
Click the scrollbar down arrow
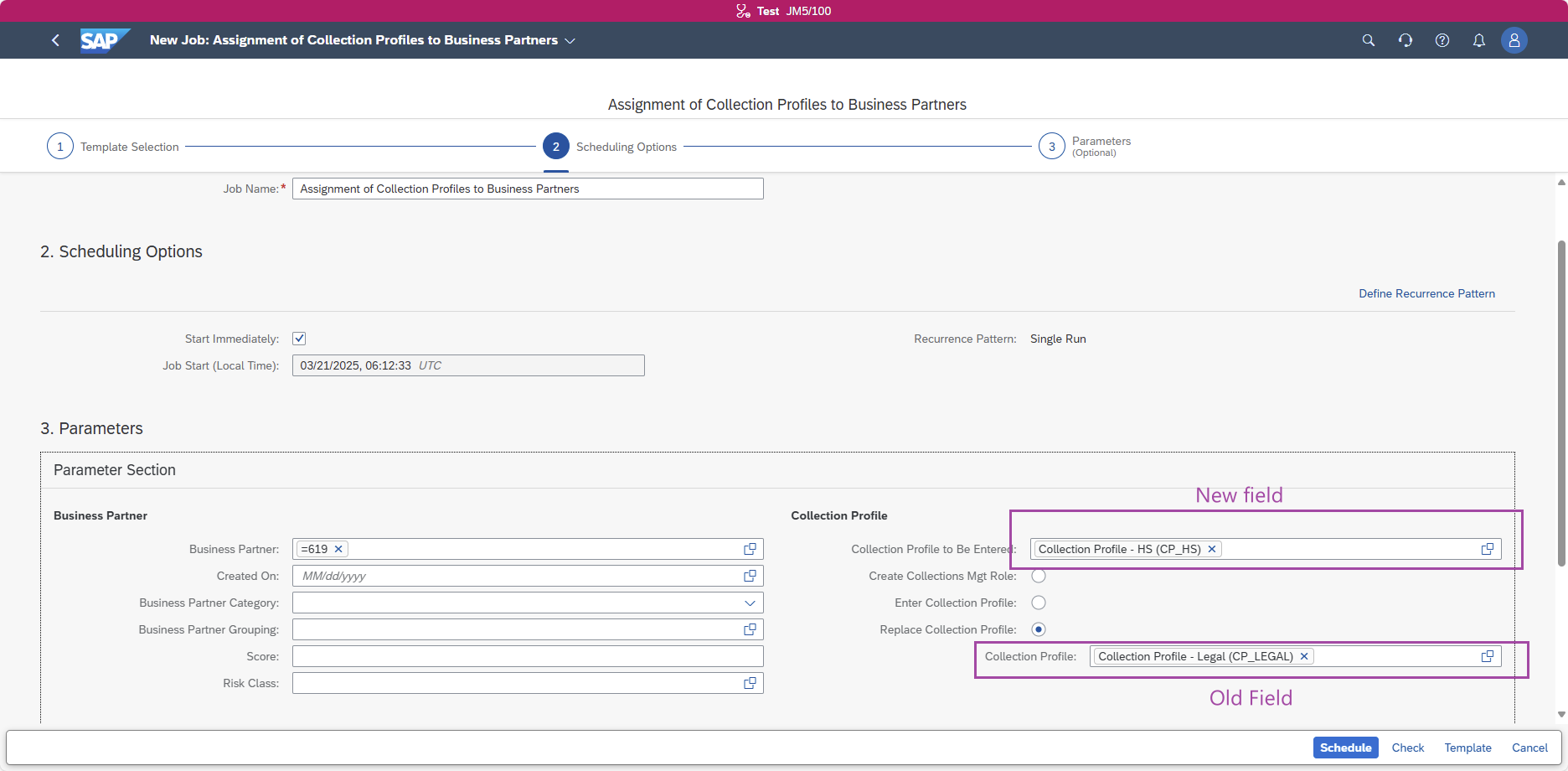[x=1561, y=715]
